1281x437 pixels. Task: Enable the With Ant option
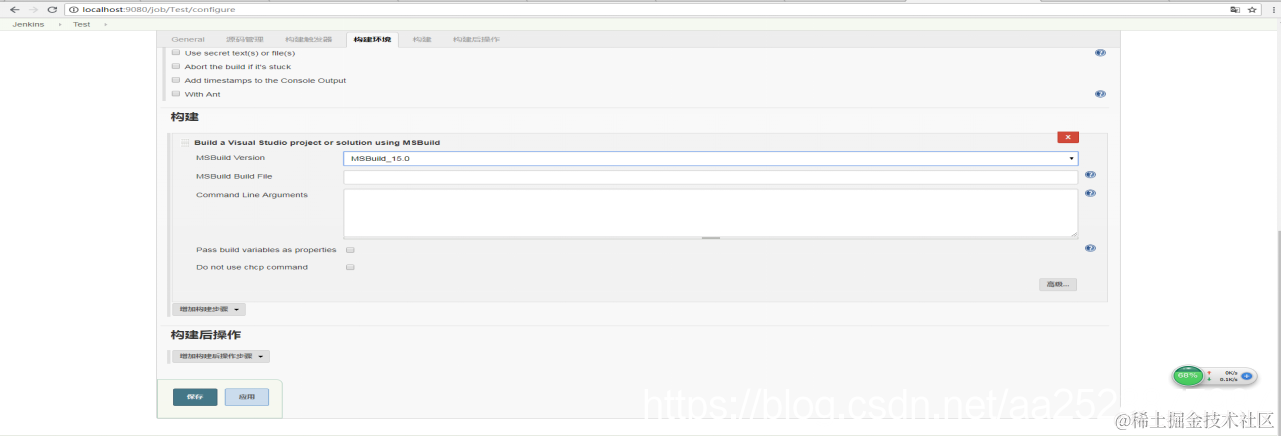coord(176,94)
